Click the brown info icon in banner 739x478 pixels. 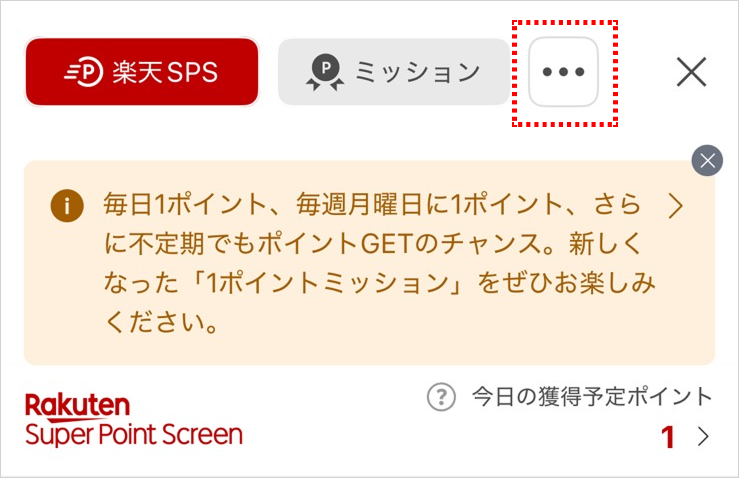tap(67, 206)
